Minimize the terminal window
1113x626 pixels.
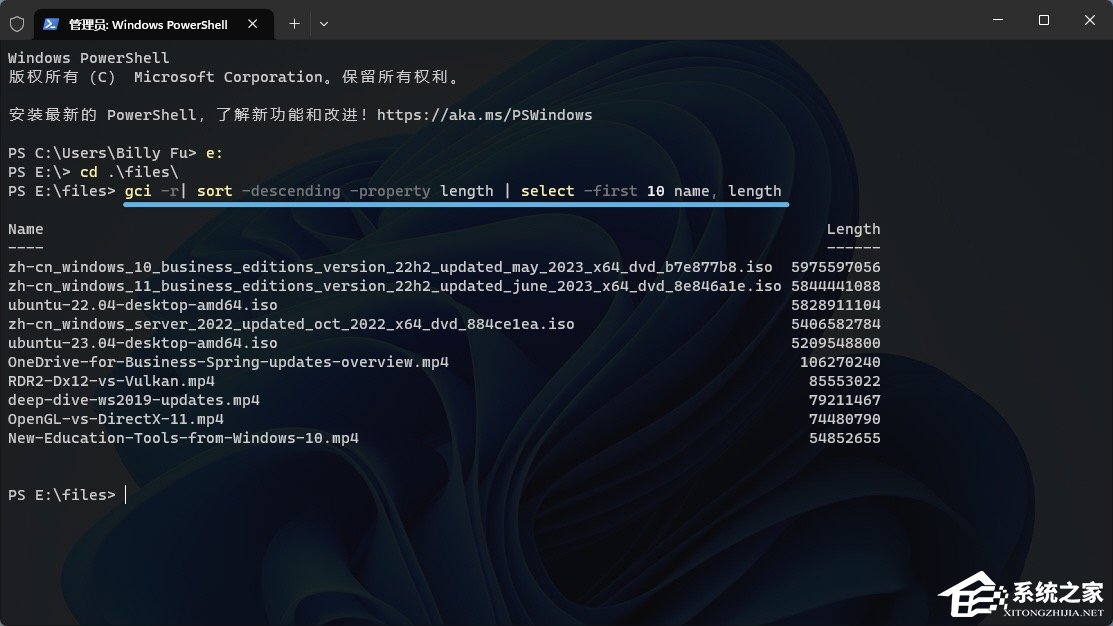tap(998, 20)
